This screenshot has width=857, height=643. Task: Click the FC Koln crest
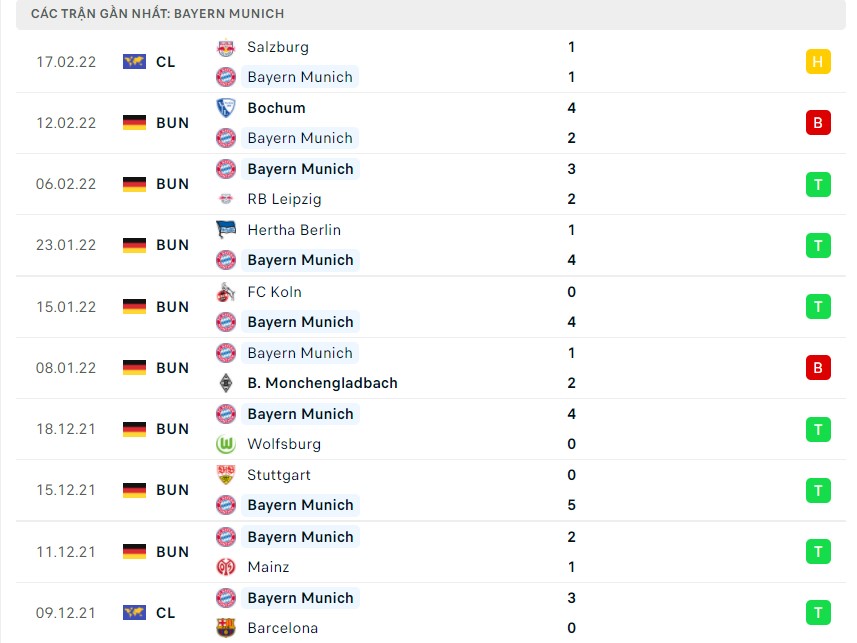(226, 292)
